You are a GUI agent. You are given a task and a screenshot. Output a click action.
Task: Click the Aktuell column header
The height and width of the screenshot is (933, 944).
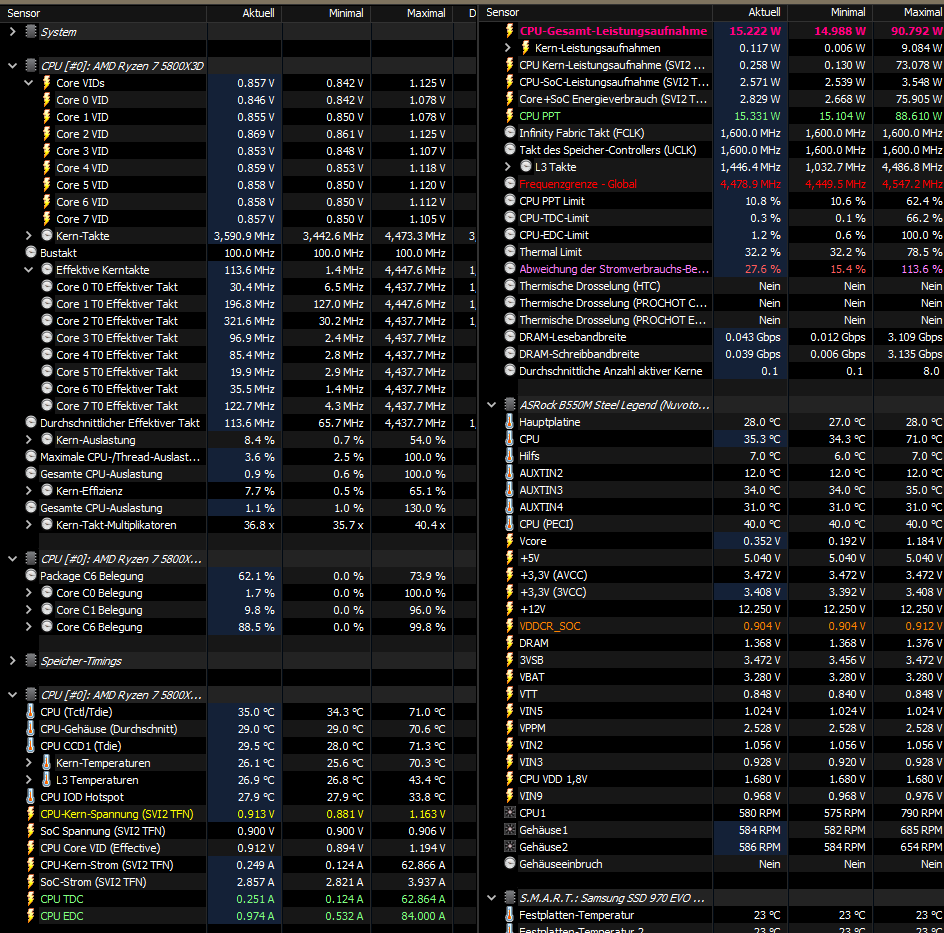[x=258, y=12]
